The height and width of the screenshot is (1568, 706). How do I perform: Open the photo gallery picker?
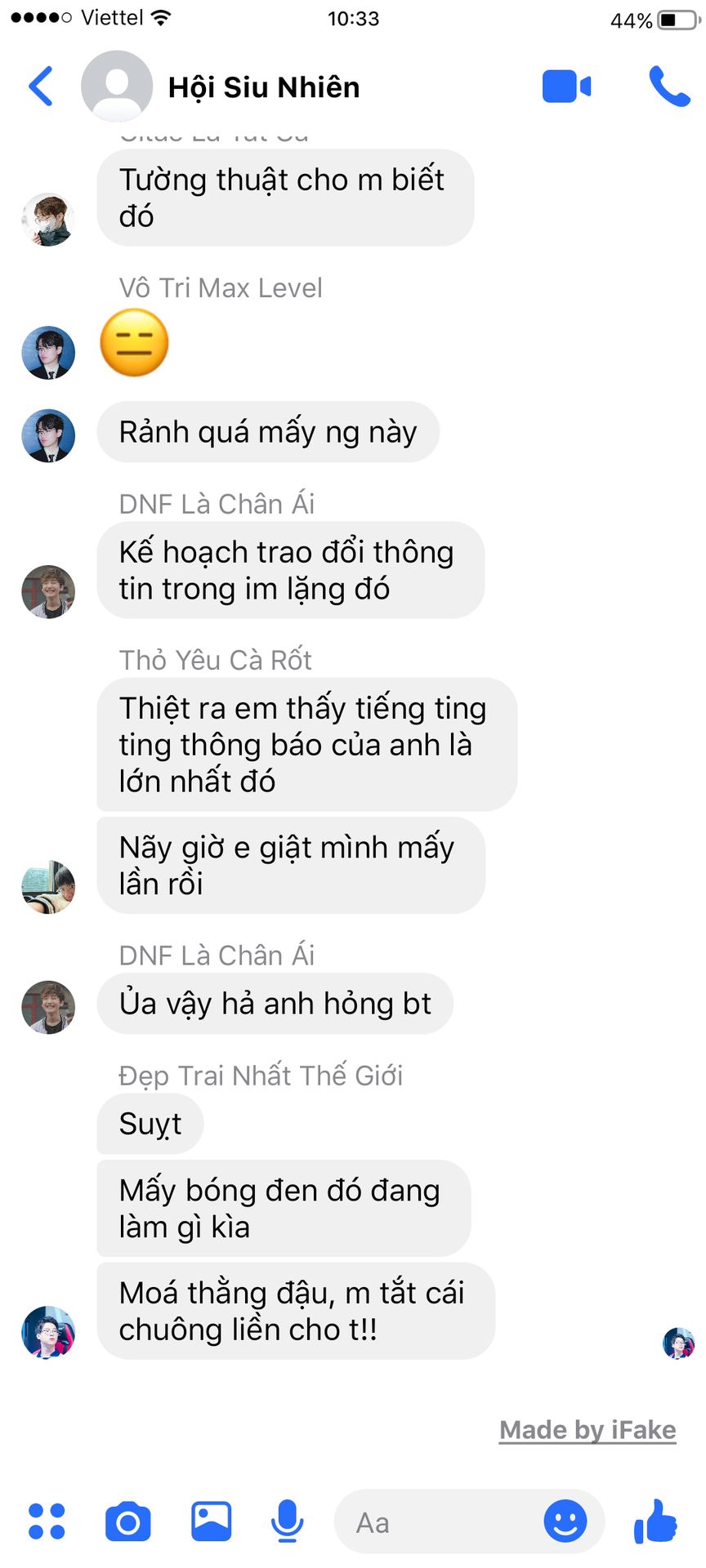point(212,1521)
